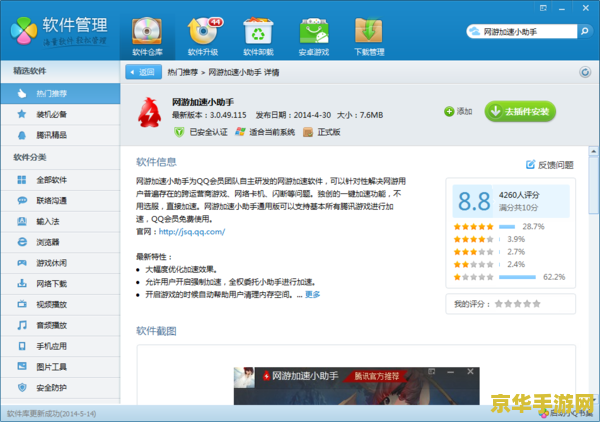Click the 更多 link after features

click(312, 294)
